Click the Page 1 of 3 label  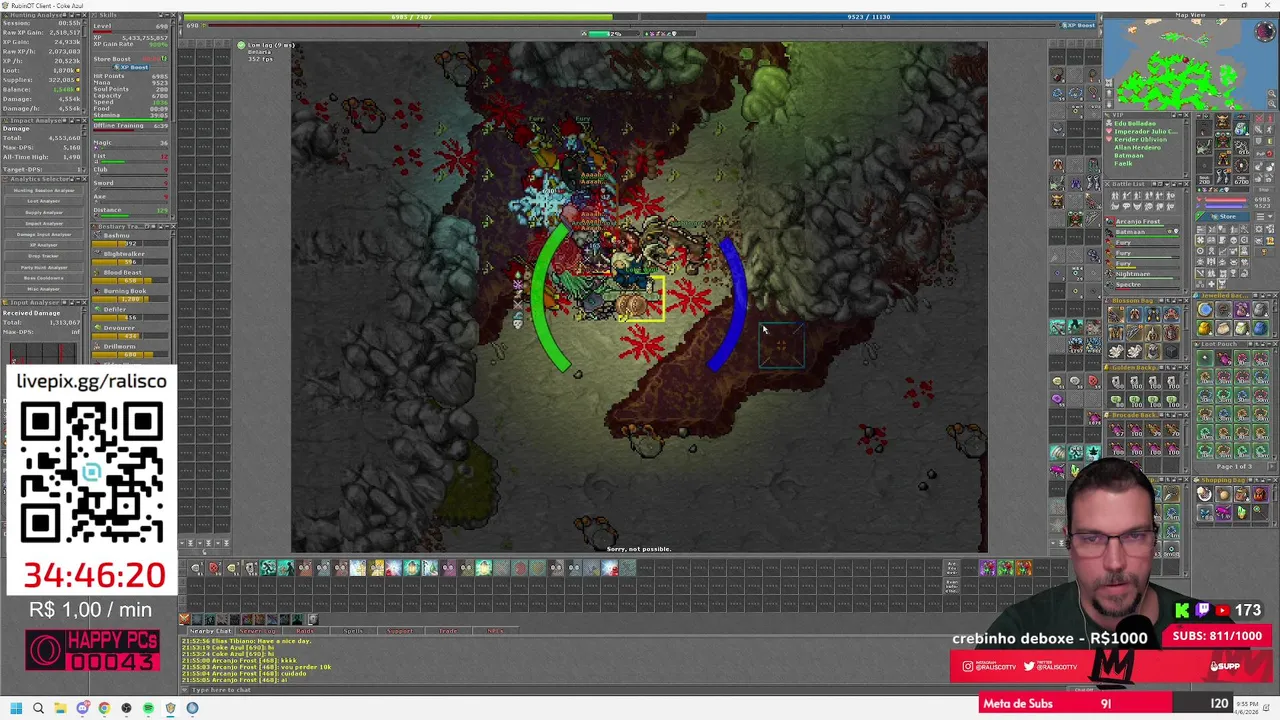[1233, 467]
